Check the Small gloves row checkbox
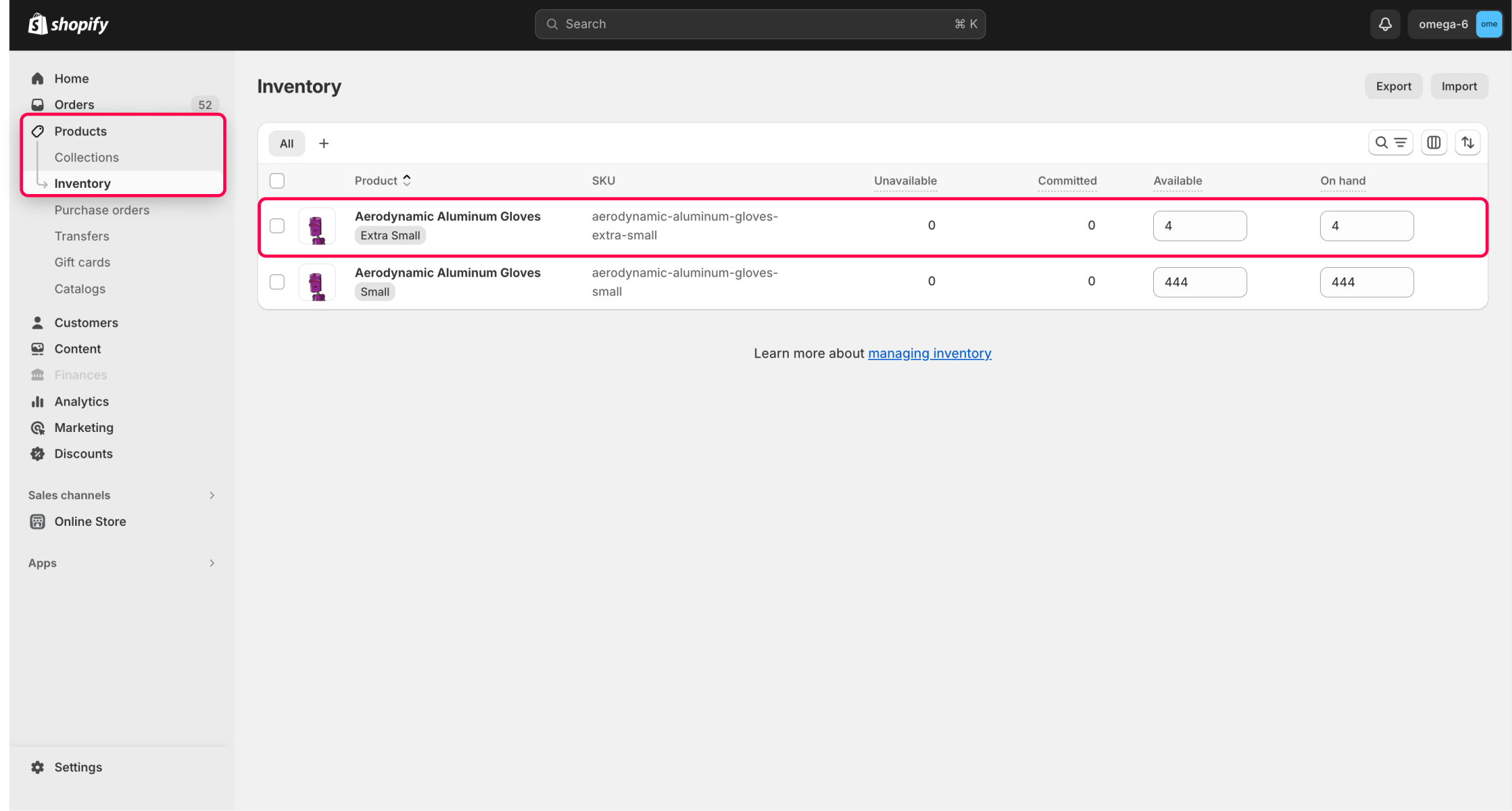This screenshot has height=811, width=1512. [x=277, y=282]
